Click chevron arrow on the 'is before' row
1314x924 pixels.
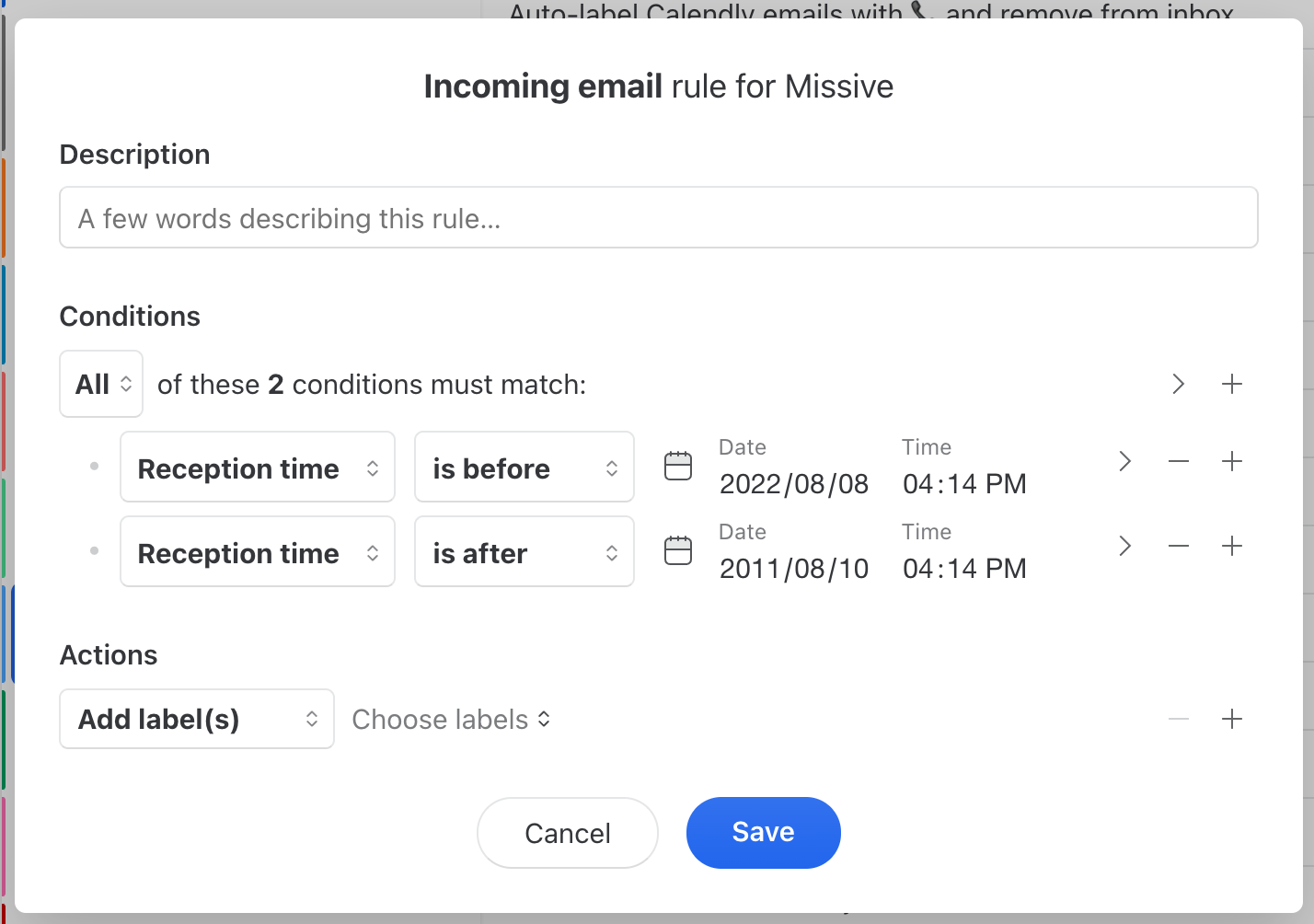tap(1124, 462)
